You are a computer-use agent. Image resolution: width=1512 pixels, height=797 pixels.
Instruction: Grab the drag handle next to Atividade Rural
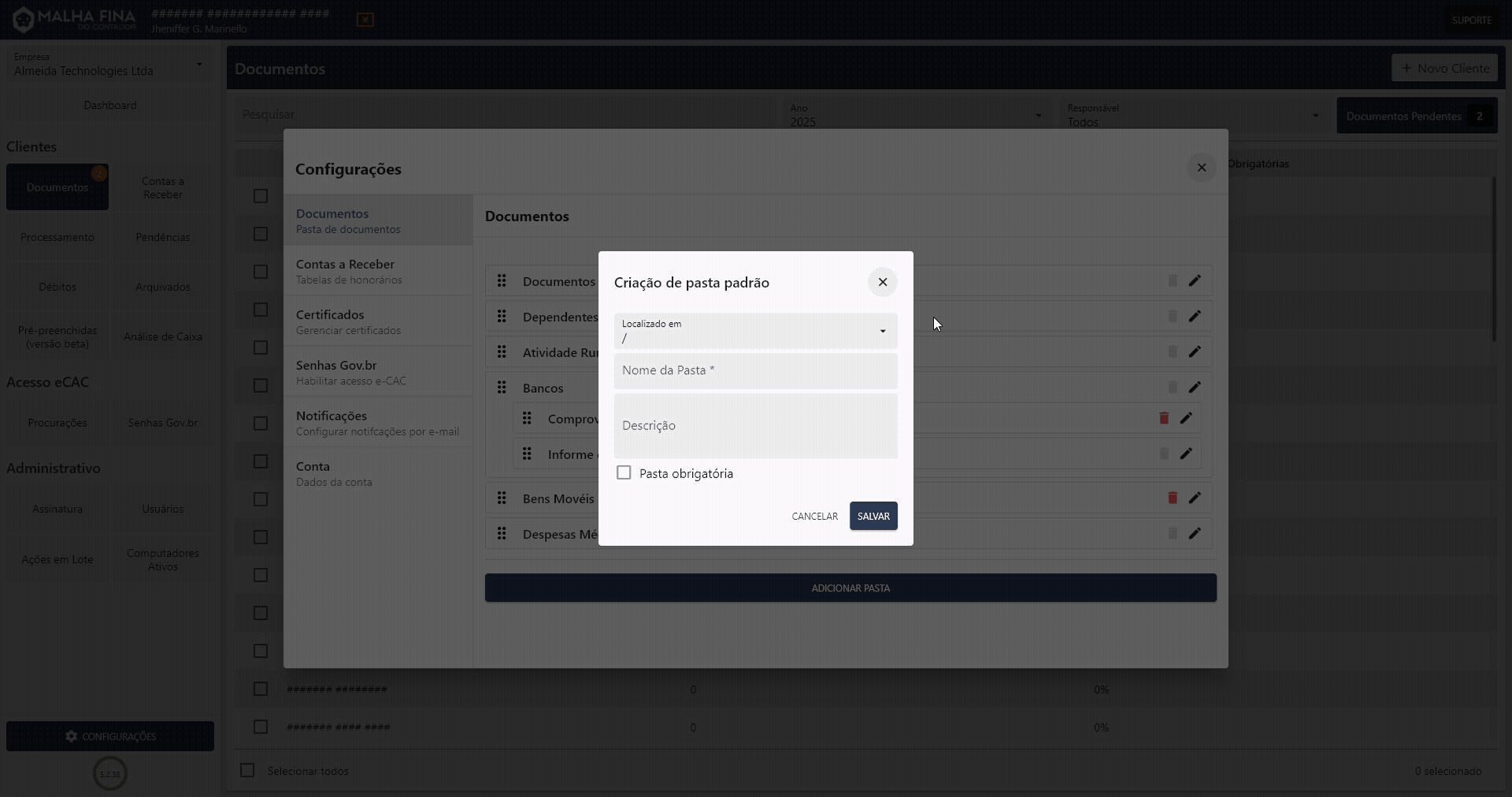[x=502, y=351]
